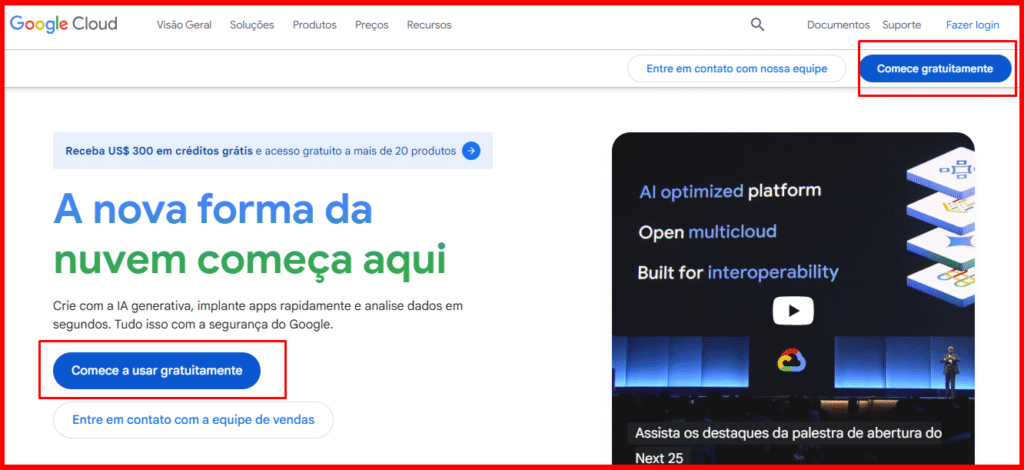Open the Receba US$ 300 em créditos grátis banner
Image resolution: width=1024 pixels, height=470 pixels.
coord(273,151)
